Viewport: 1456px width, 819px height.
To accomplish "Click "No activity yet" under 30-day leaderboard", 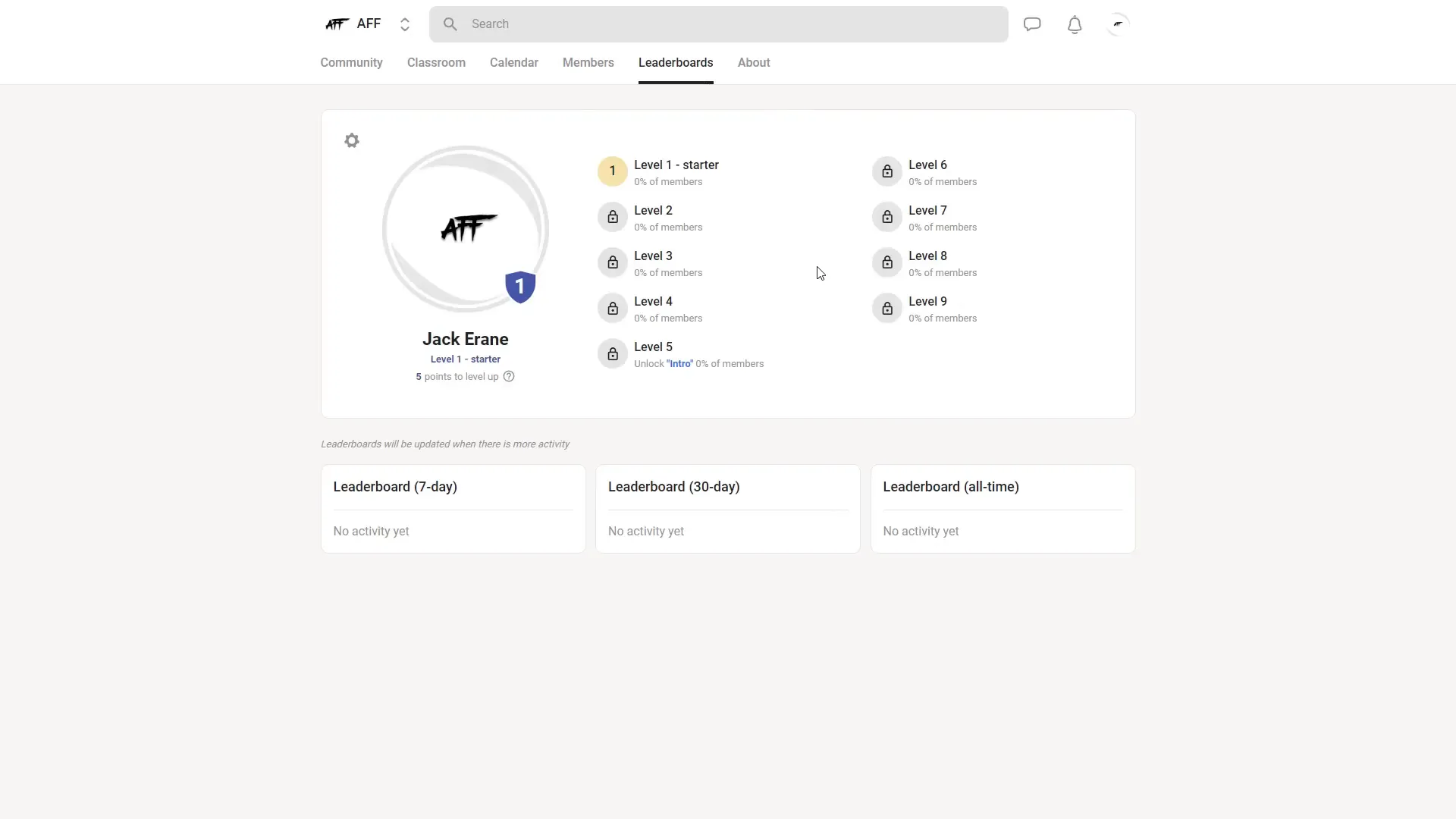I will point(646,532).
